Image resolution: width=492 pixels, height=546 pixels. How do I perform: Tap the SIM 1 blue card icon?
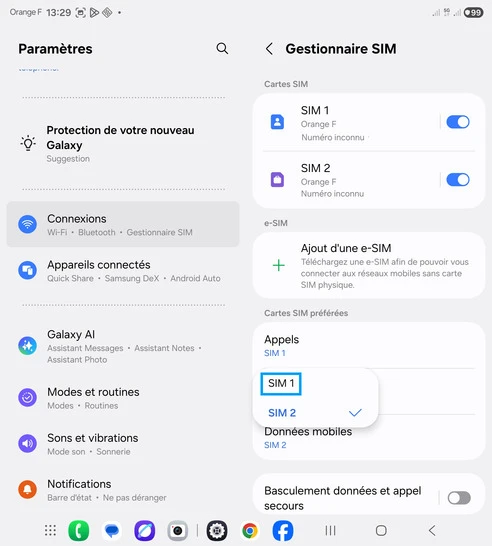[277, 122]
